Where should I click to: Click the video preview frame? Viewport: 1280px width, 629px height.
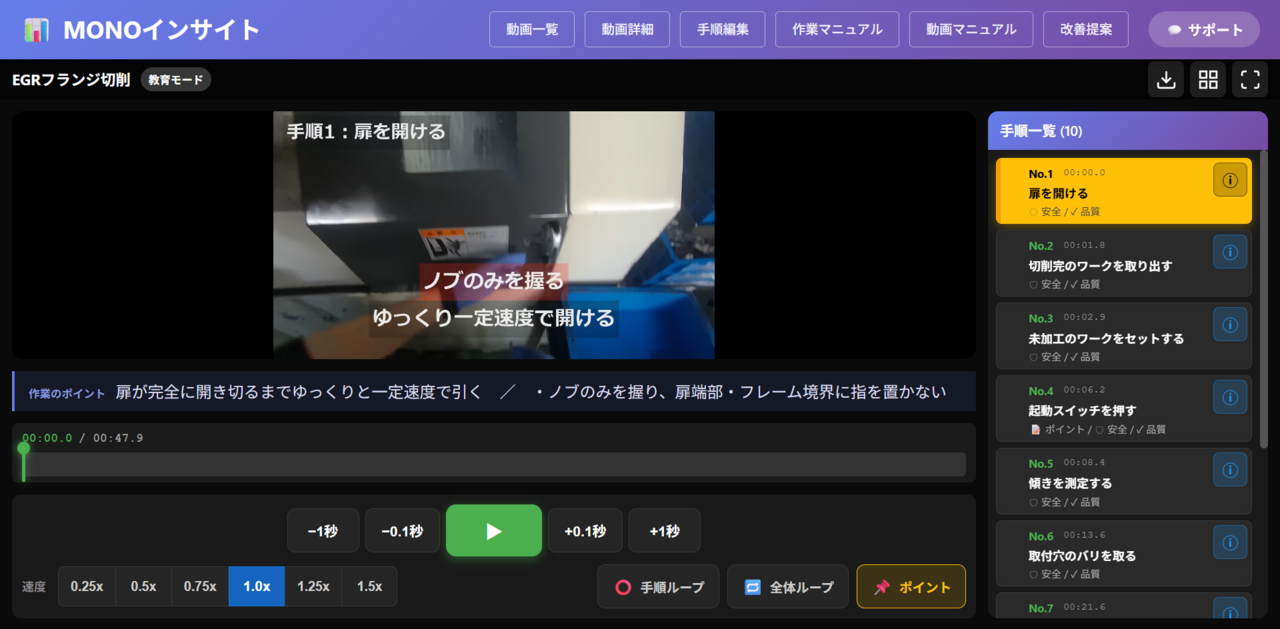(494, 235)
